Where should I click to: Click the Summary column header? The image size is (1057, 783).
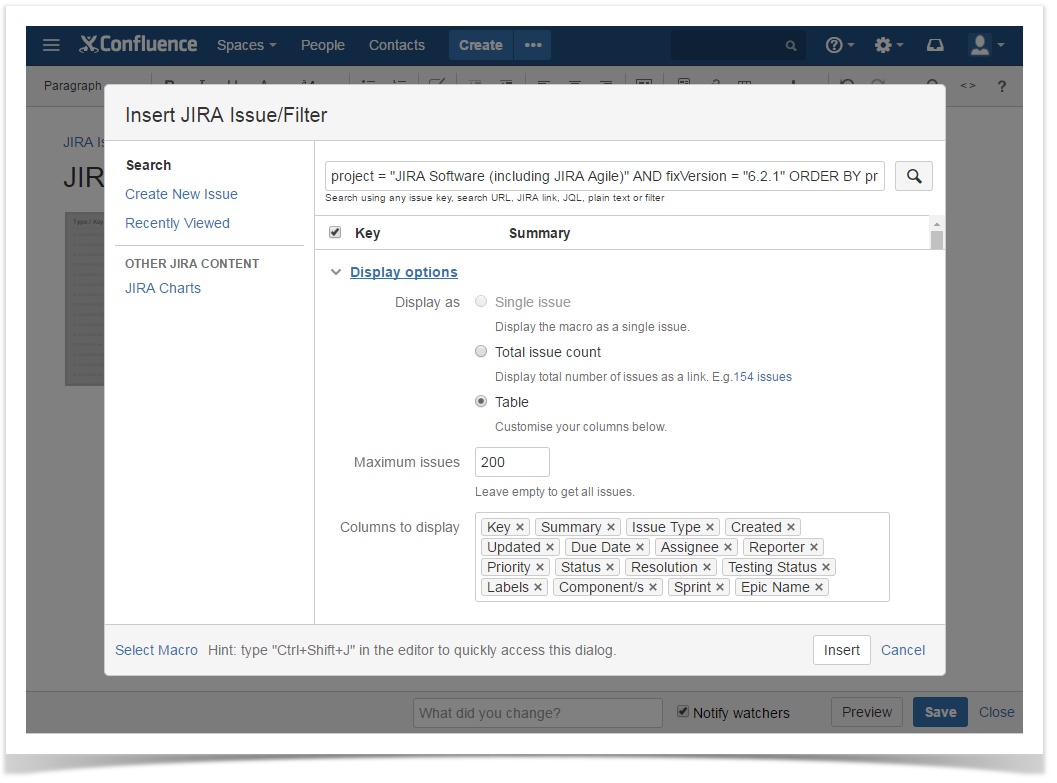pyautogui.click(x=539, y=233)
